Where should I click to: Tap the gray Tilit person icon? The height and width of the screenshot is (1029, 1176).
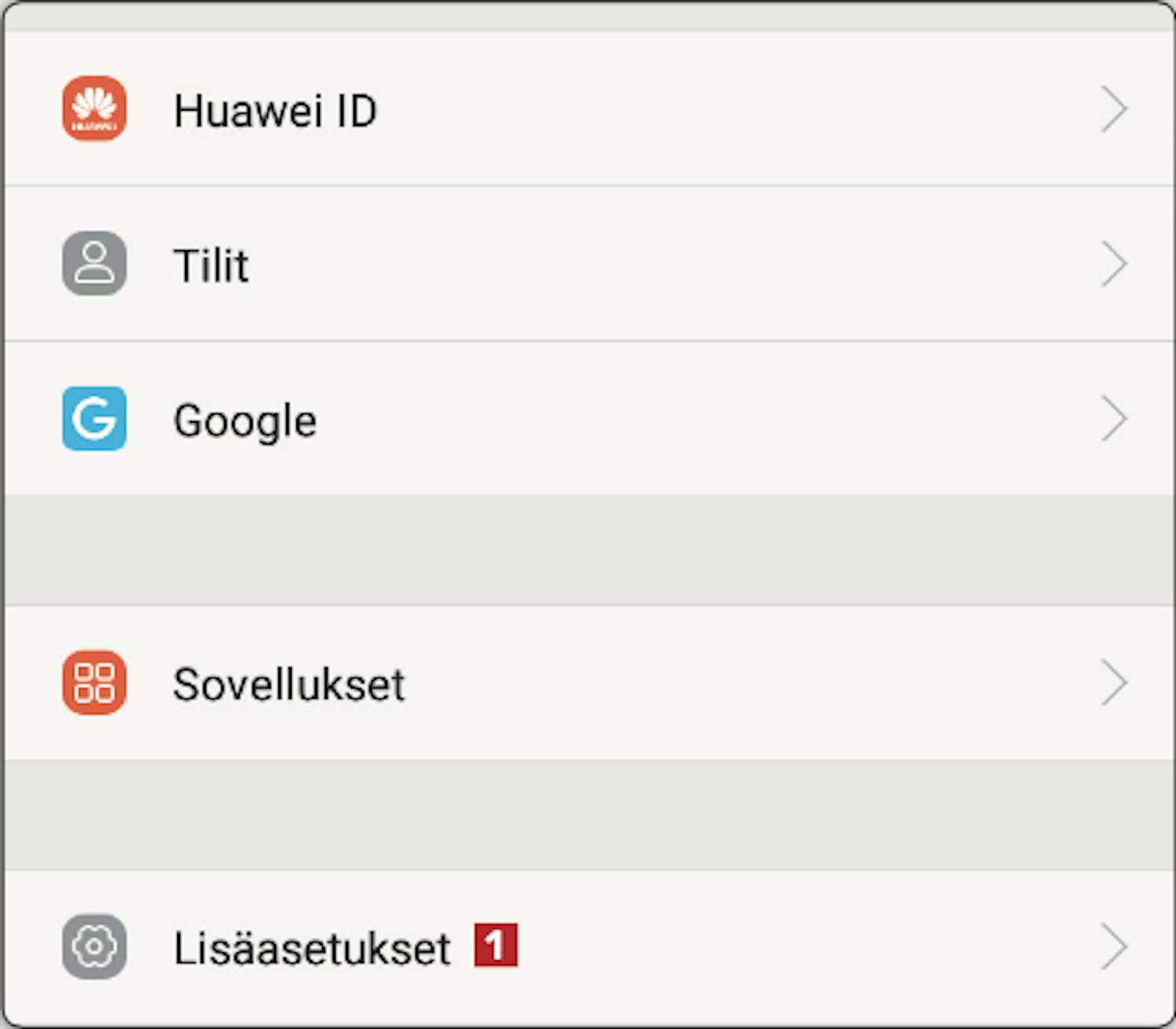click(94, 264)
